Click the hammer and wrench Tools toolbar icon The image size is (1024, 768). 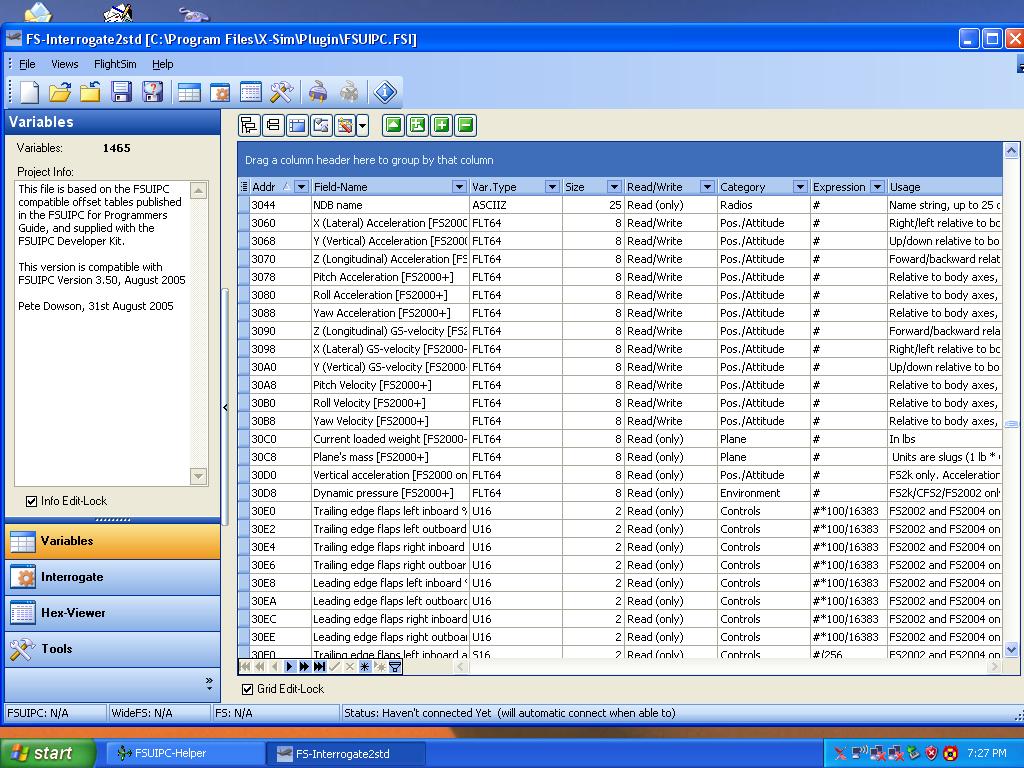point(281,92)
